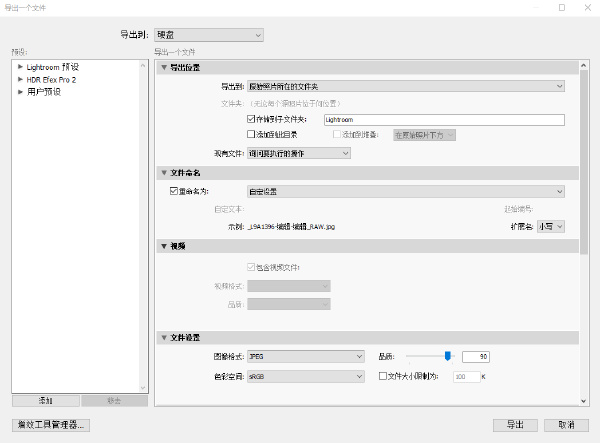
Task: Collapse the 导出位置 section triangle
Action: pos(164,68)
